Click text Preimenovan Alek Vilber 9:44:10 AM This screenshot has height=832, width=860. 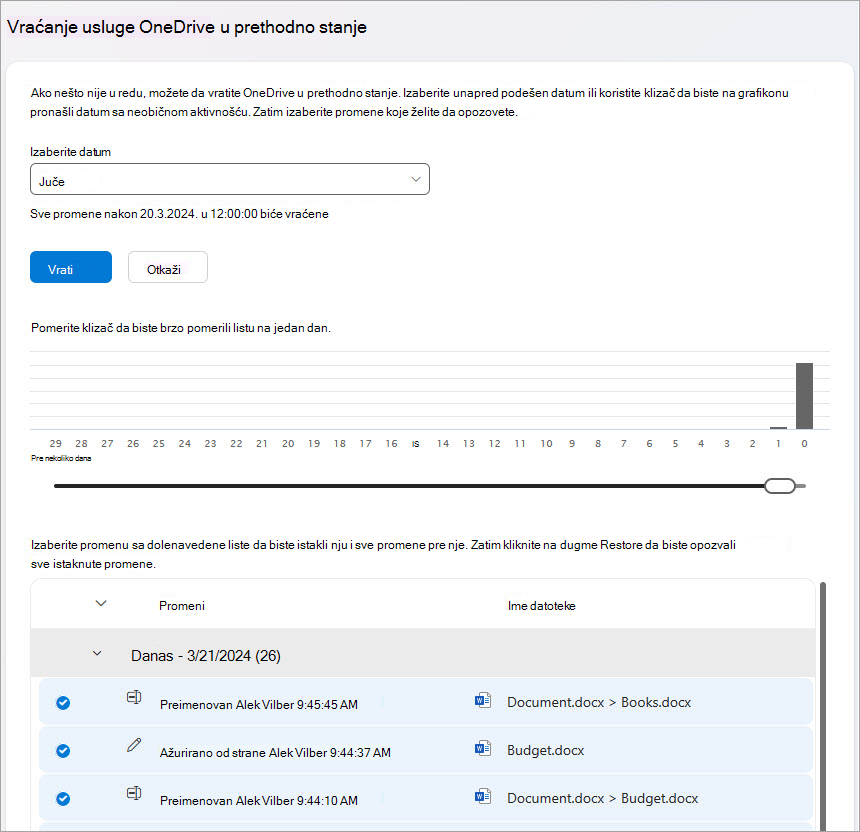(x=259, y=801)
